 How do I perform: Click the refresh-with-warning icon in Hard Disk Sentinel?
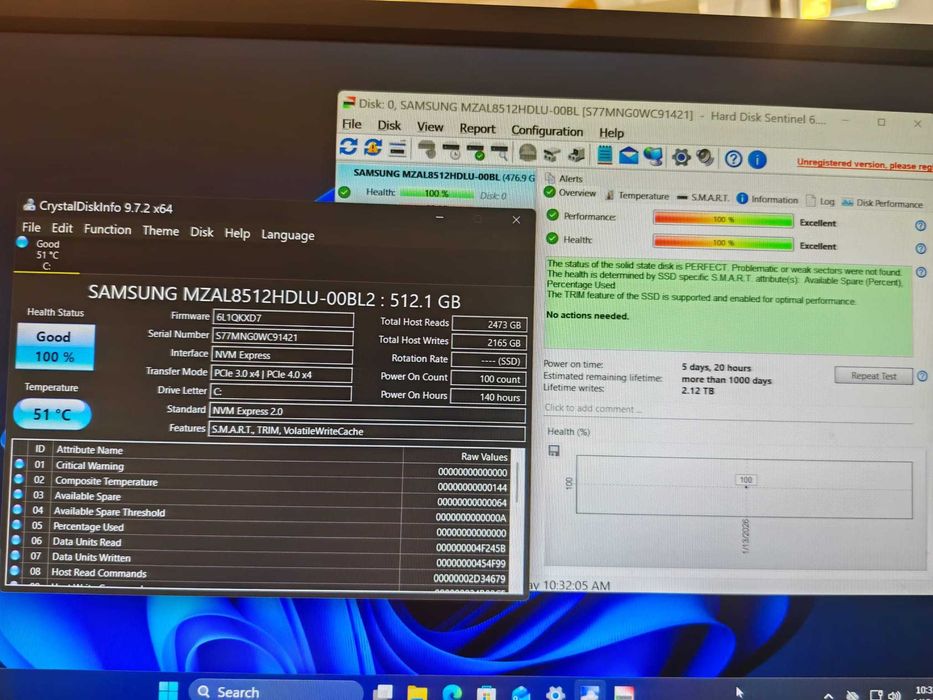tap(373, 147)
